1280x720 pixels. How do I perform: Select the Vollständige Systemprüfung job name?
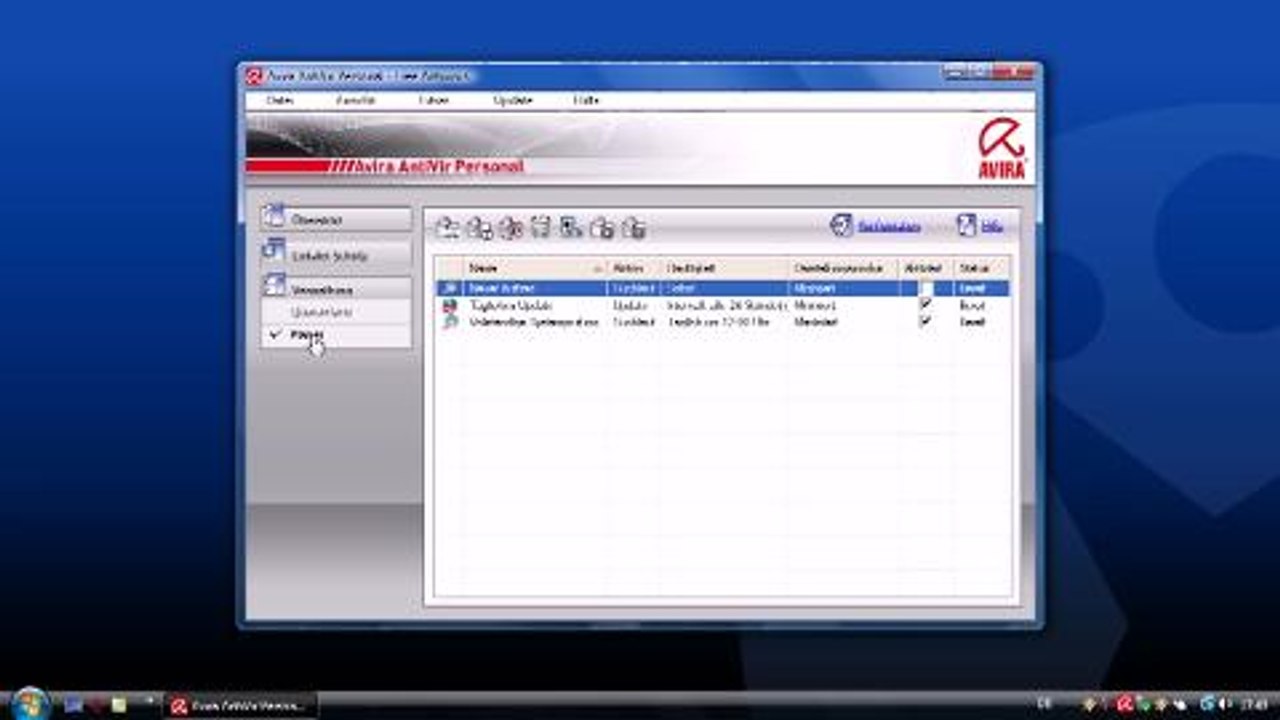[534, 322]
